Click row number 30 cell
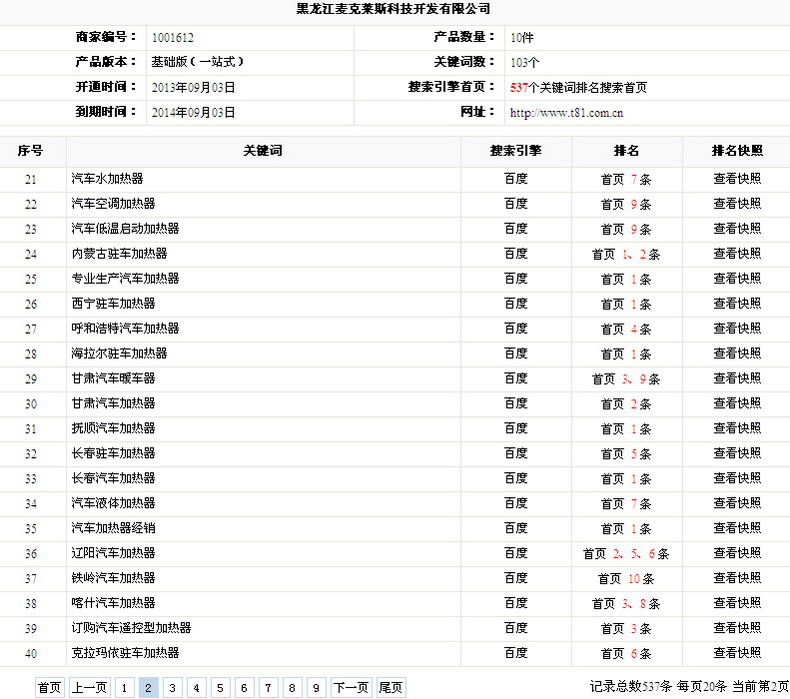Viewport: 790px width, 699px height. point(31,404)
